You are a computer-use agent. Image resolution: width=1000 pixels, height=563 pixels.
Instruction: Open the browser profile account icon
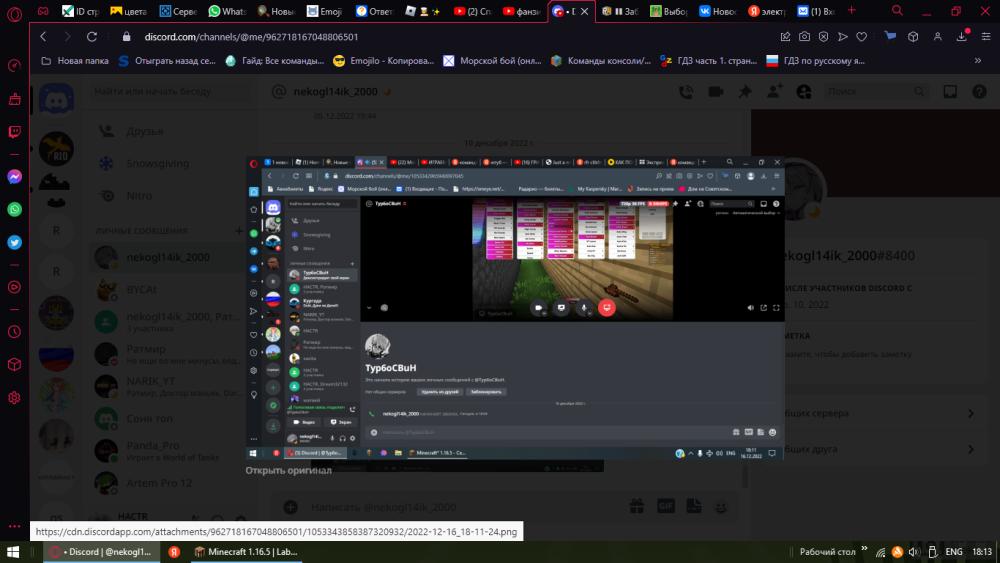pyautogui.click(x=938, y=37)
